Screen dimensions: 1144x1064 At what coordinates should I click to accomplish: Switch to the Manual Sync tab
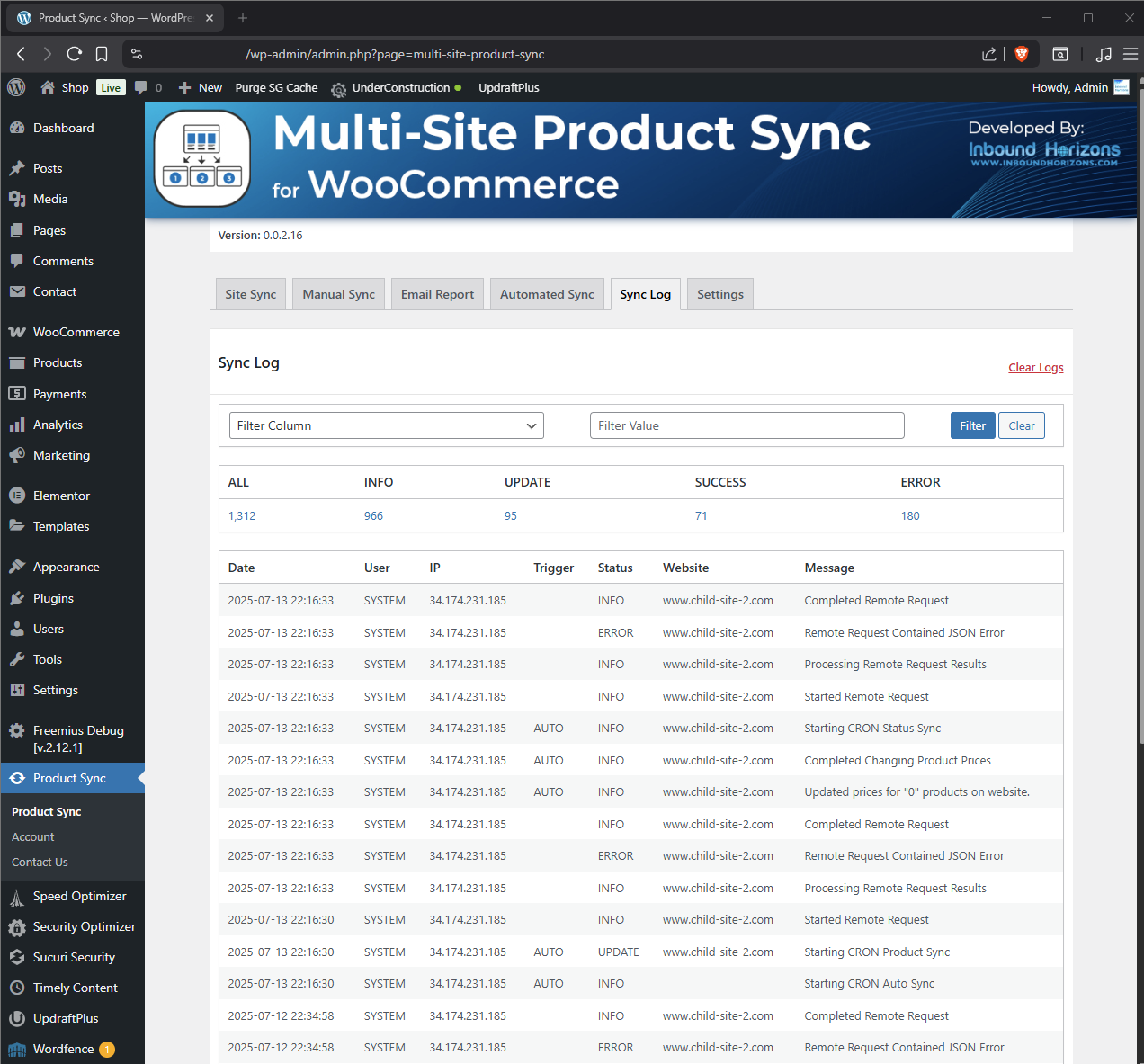338,294
